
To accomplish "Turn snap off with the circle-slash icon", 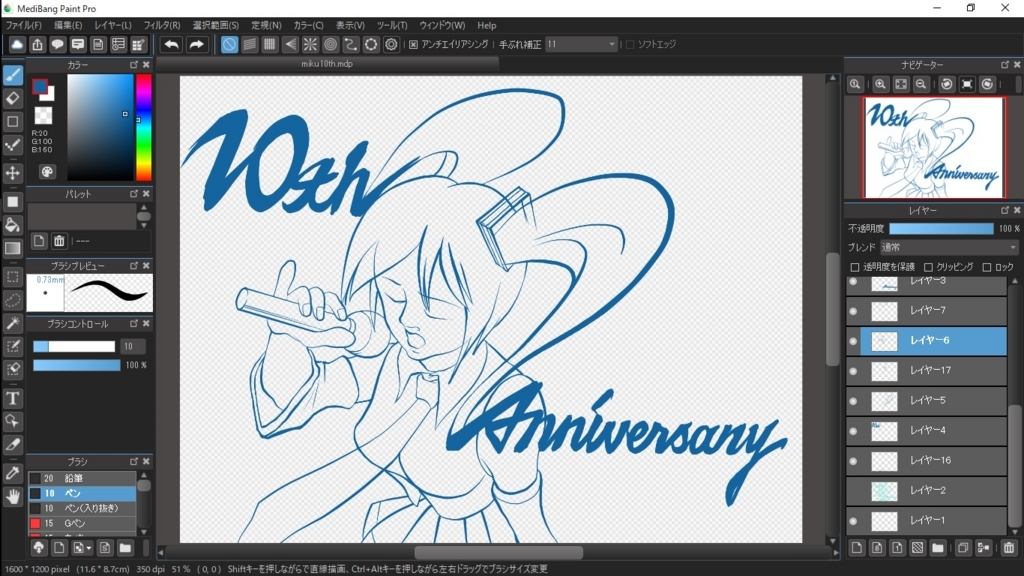I will (229, 44).
